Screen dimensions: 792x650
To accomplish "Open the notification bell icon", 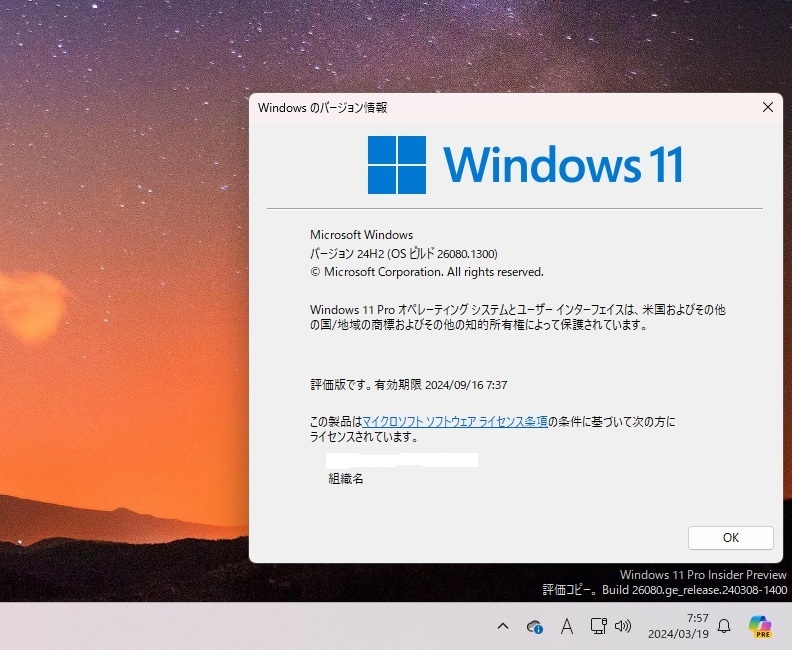I will tap(724, 626).
